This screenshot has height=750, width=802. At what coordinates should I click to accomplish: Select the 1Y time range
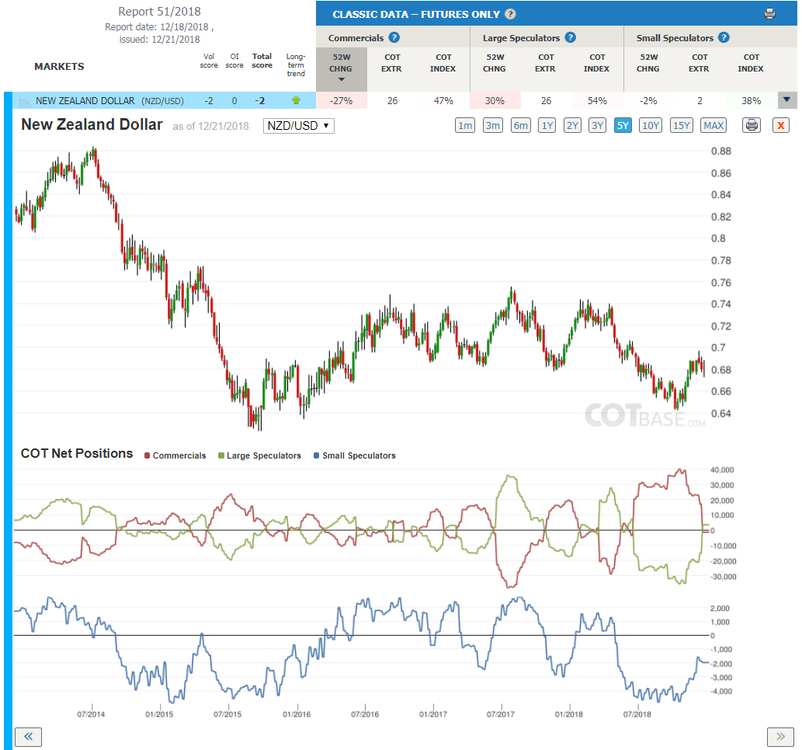pyautogui.click(x=547, y=125)
